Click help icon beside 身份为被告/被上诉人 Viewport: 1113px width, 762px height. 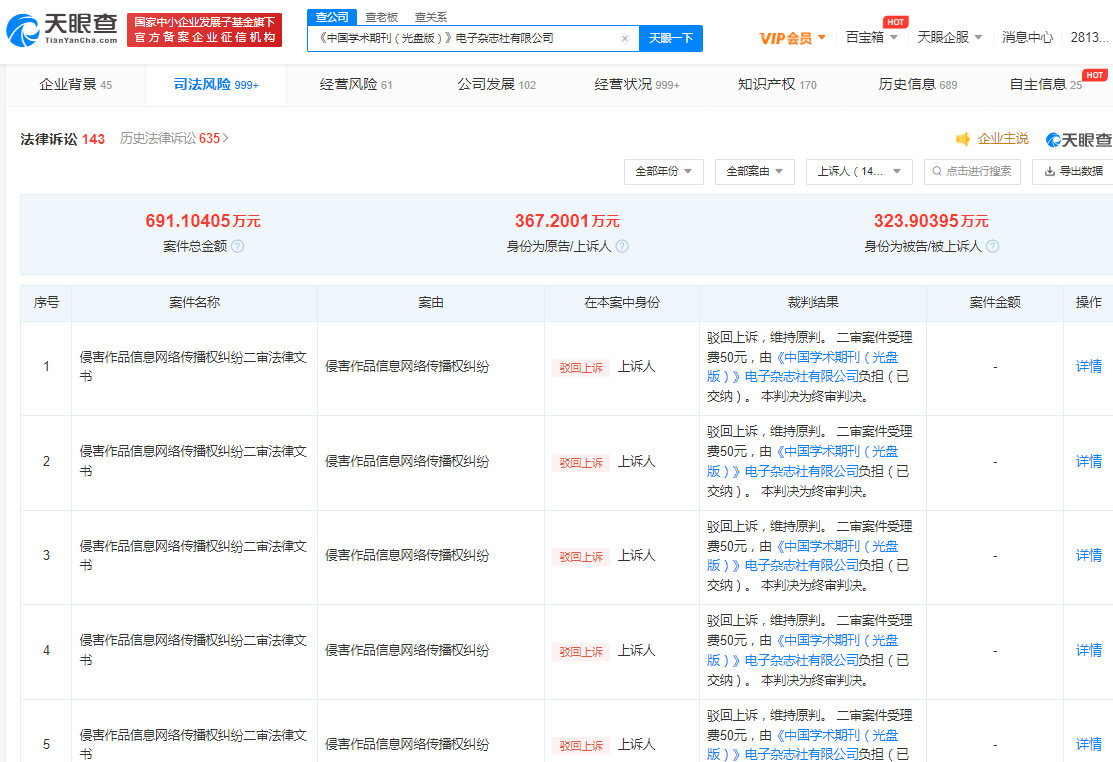click(992, 246)
